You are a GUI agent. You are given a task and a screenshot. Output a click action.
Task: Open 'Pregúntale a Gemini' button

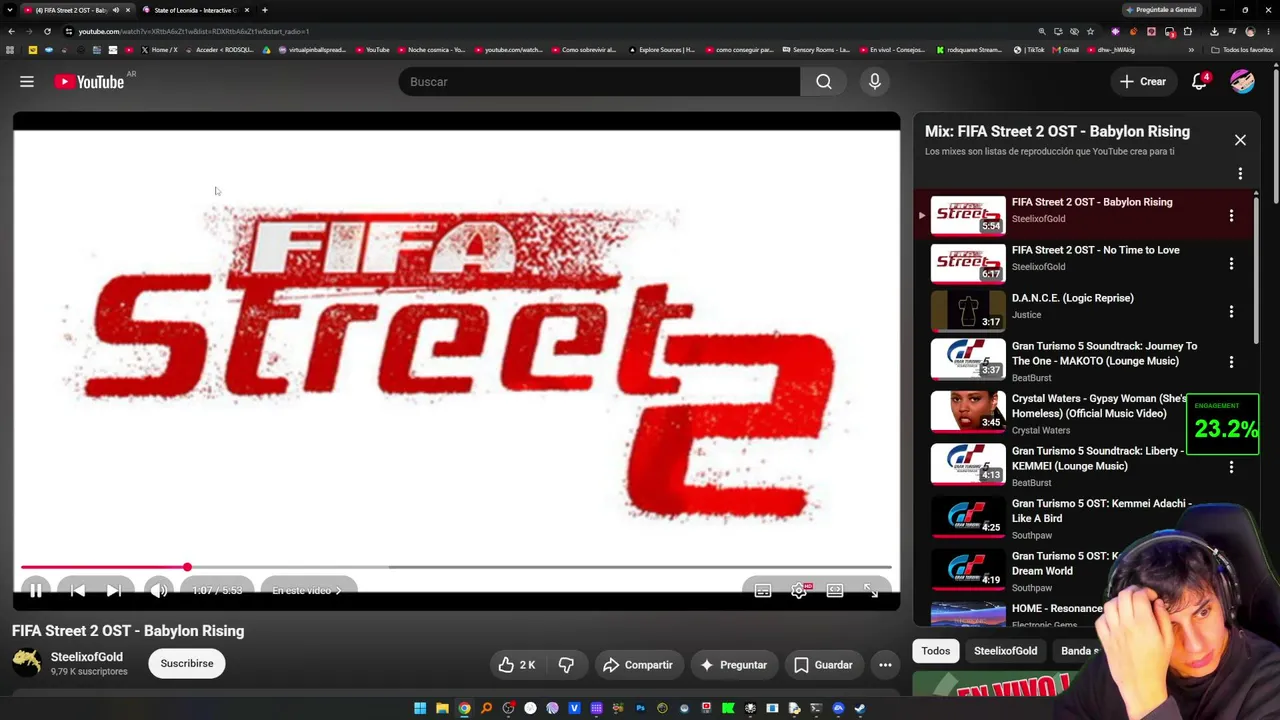[x=1161, y=10]
